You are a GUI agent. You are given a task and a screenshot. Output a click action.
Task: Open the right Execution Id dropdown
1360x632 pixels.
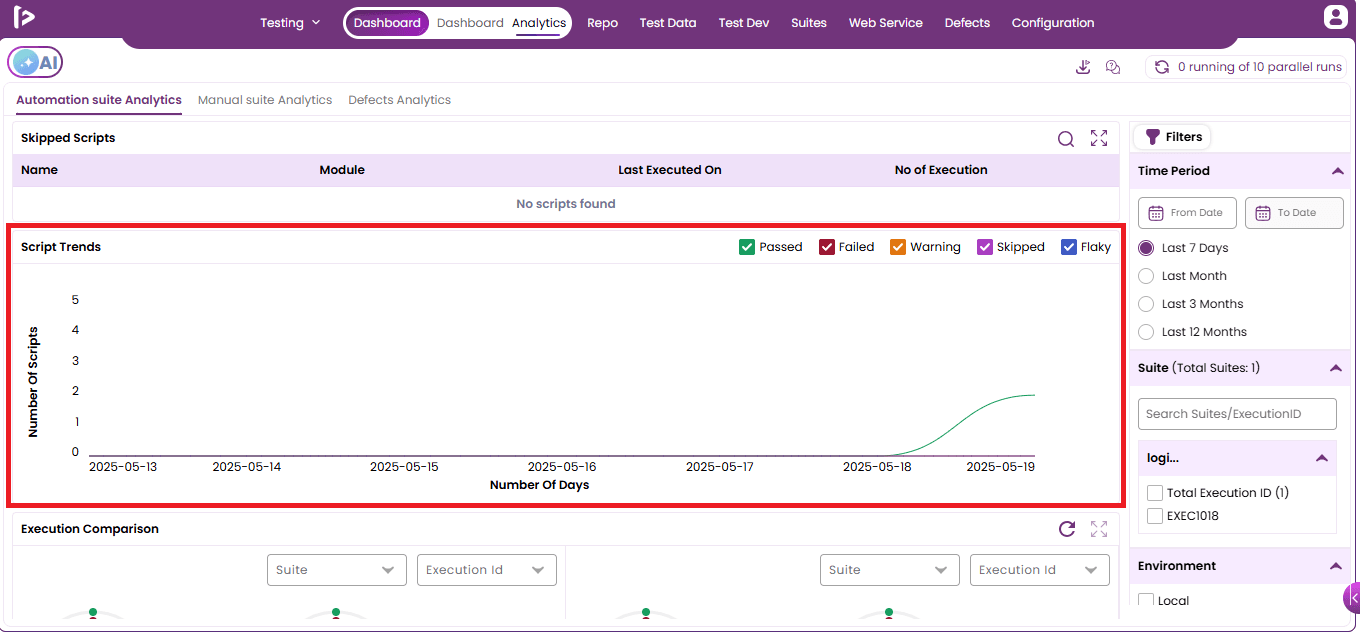[1040, 570]
